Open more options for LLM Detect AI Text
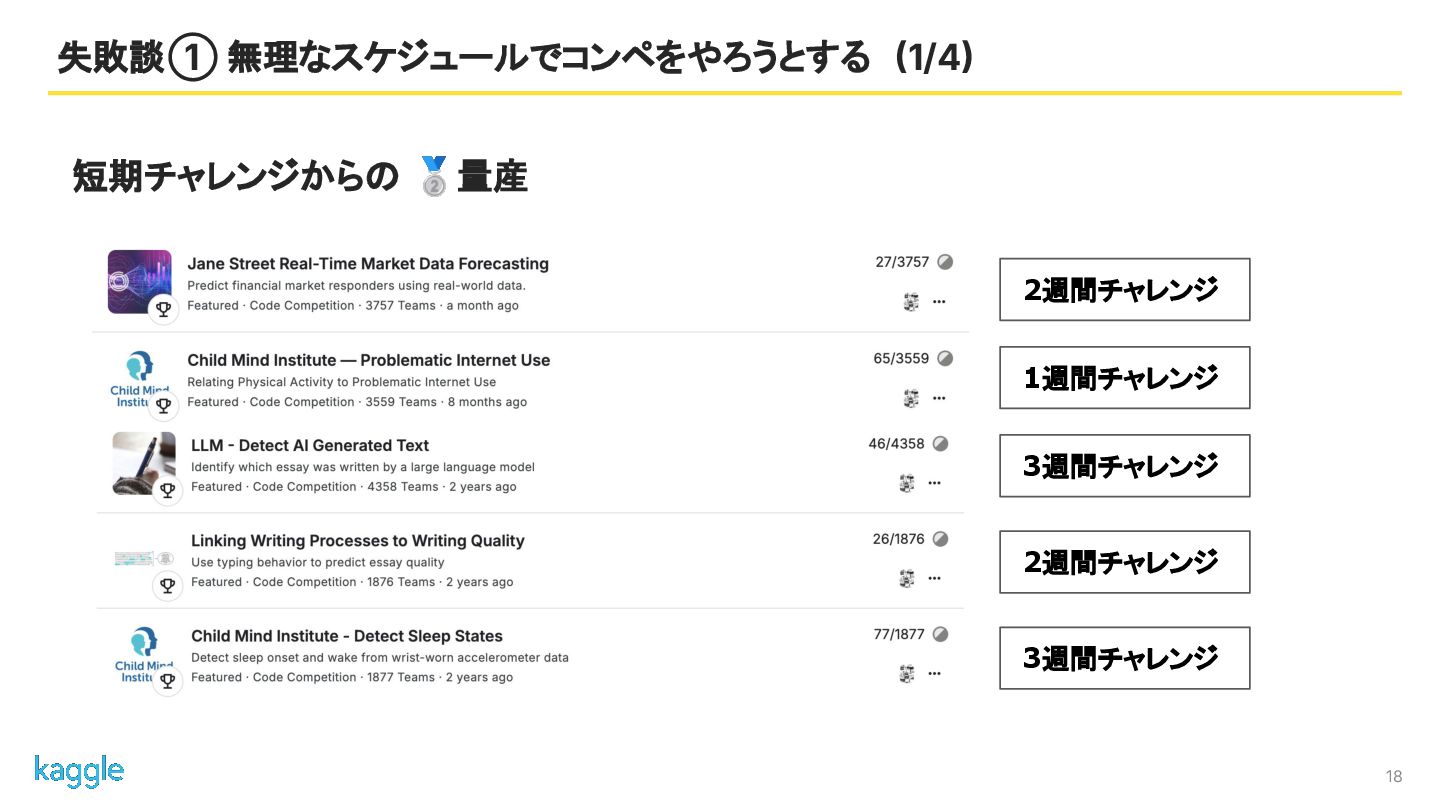The width and height of the screenshot is (1440, 810). (934, 483)
